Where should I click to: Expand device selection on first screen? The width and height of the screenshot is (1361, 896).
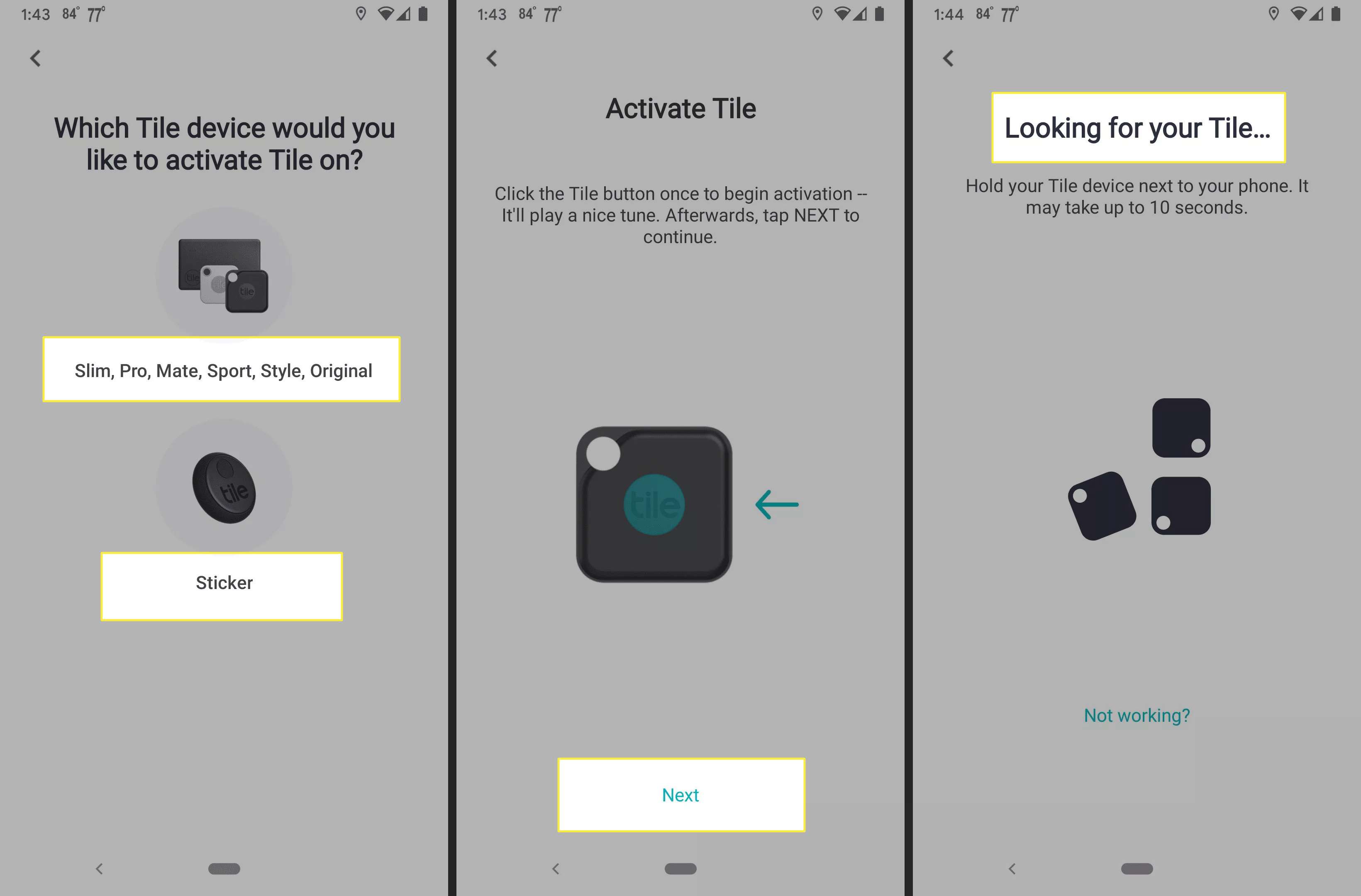(221, 370)
